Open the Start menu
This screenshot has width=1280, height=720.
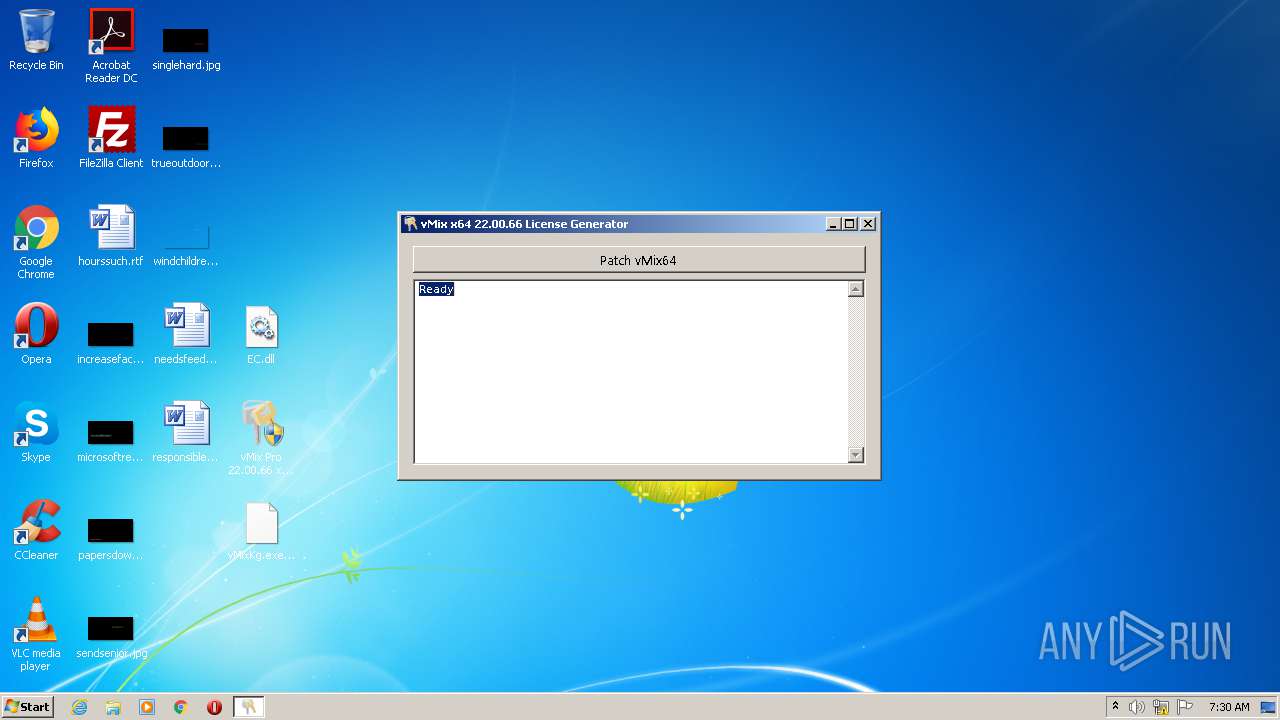click(x=27, y=706)
